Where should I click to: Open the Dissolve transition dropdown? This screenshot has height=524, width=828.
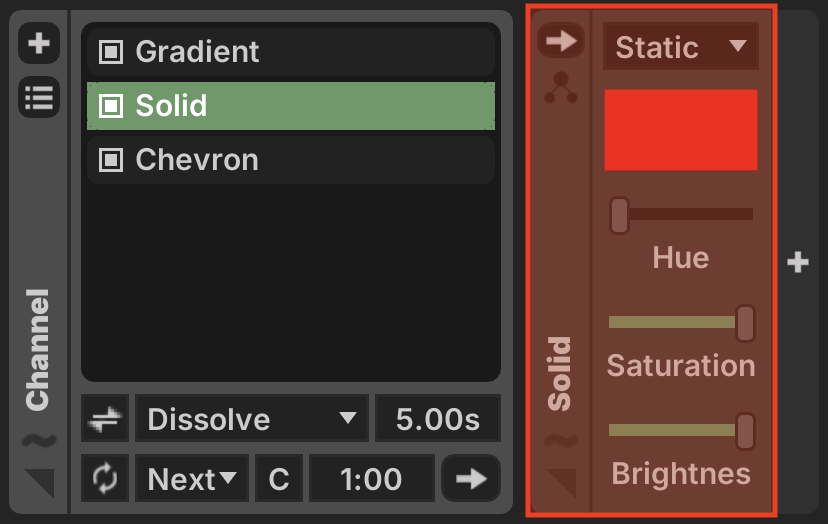[x=252, y=418]
